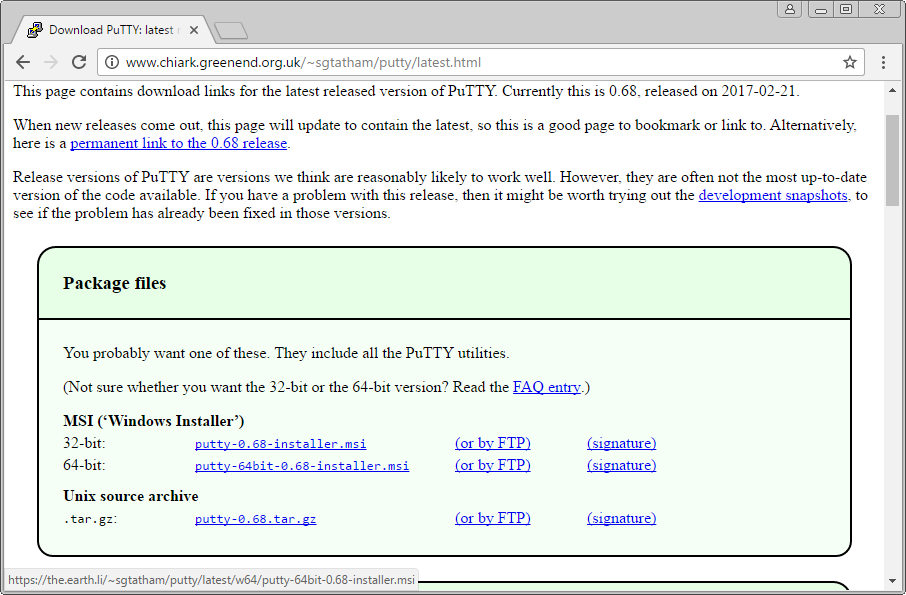The image size is (906, 595).
Task: Click the browser Back arrow
Action: click(x=23, y=62)
